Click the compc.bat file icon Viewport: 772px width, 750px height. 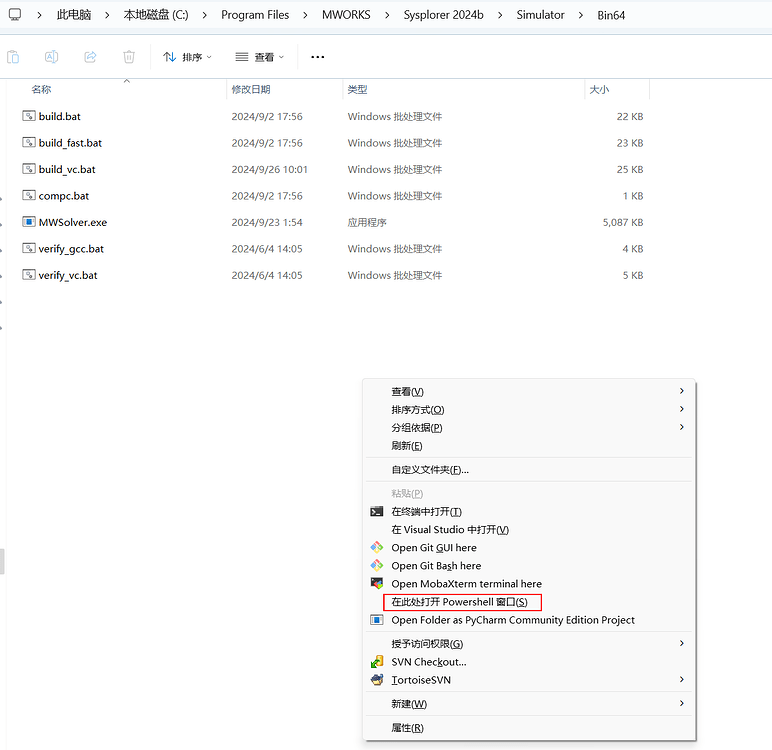29,196
